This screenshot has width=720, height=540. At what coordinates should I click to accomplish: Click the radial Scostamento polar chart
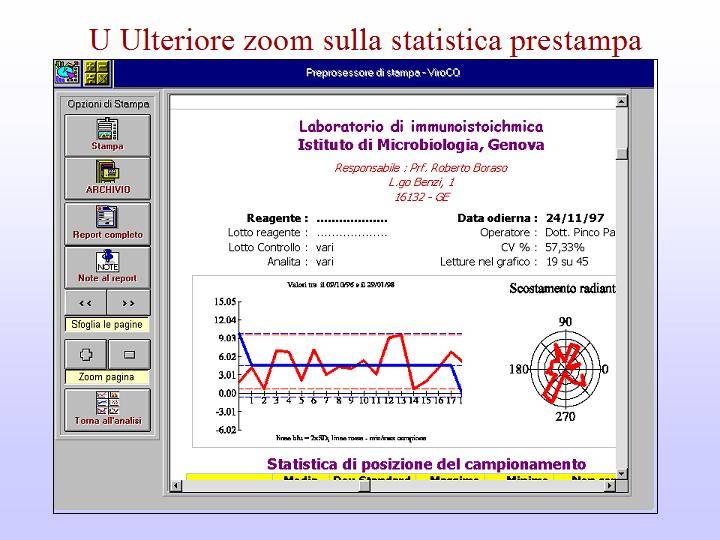[x=566, y=369]
